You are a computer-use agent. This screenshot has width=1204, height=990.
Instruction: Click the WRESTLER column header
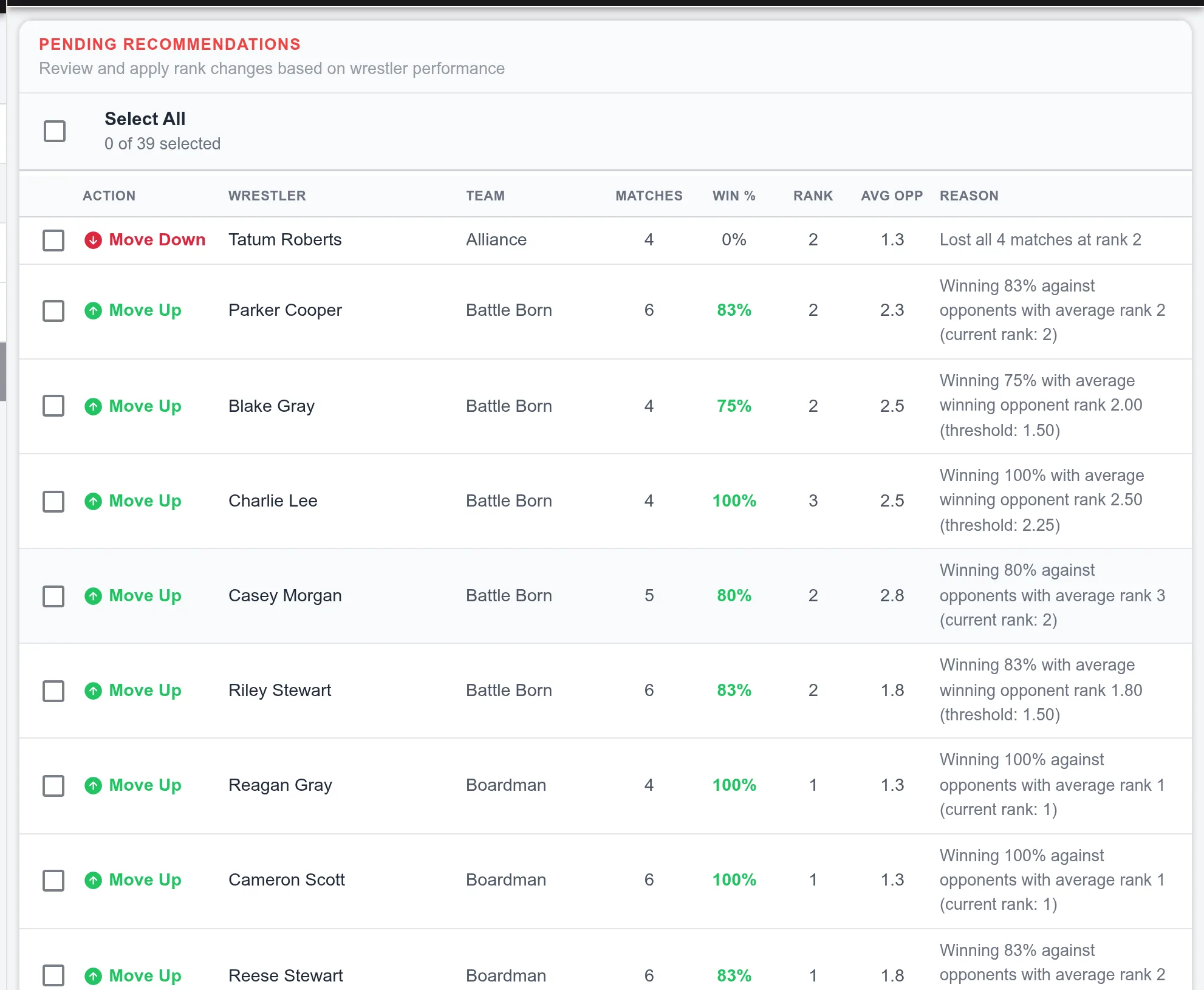[267, 196]
